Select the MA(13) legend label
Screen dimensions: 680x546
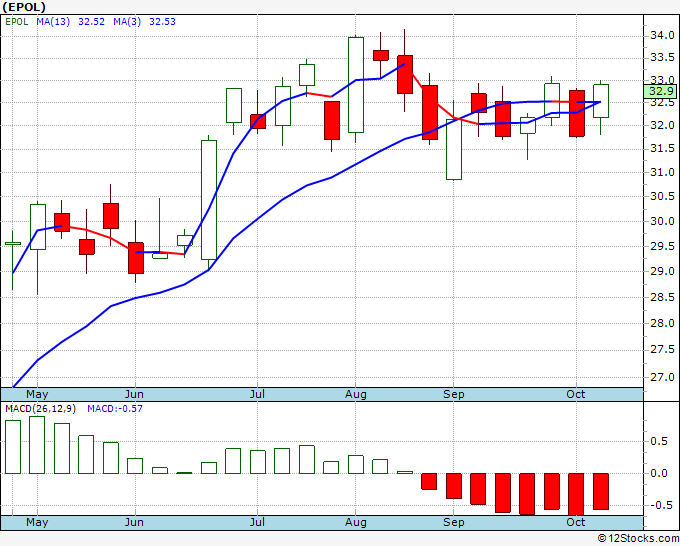[x=53, y=22]
